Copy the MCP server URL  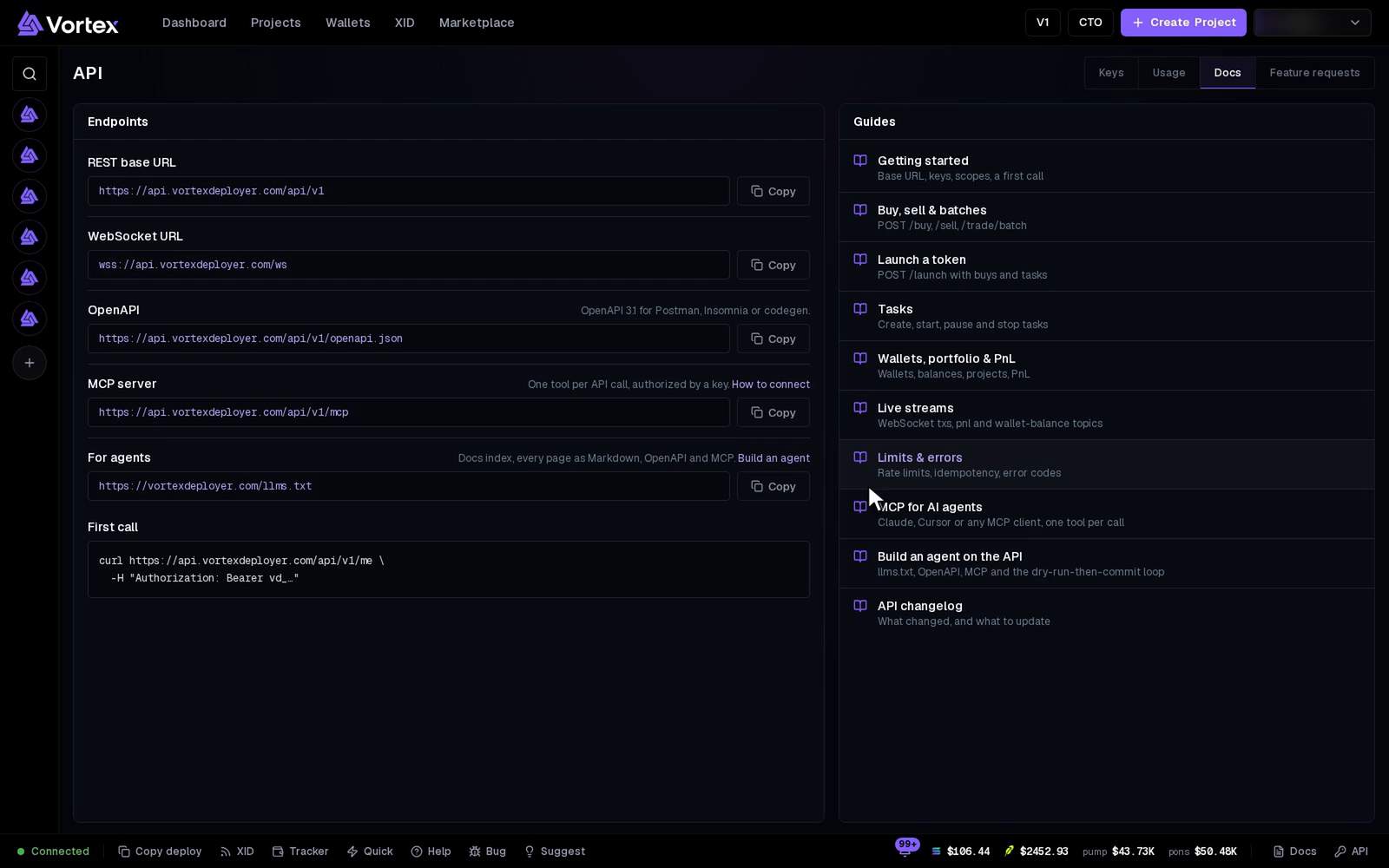[773, 412]
